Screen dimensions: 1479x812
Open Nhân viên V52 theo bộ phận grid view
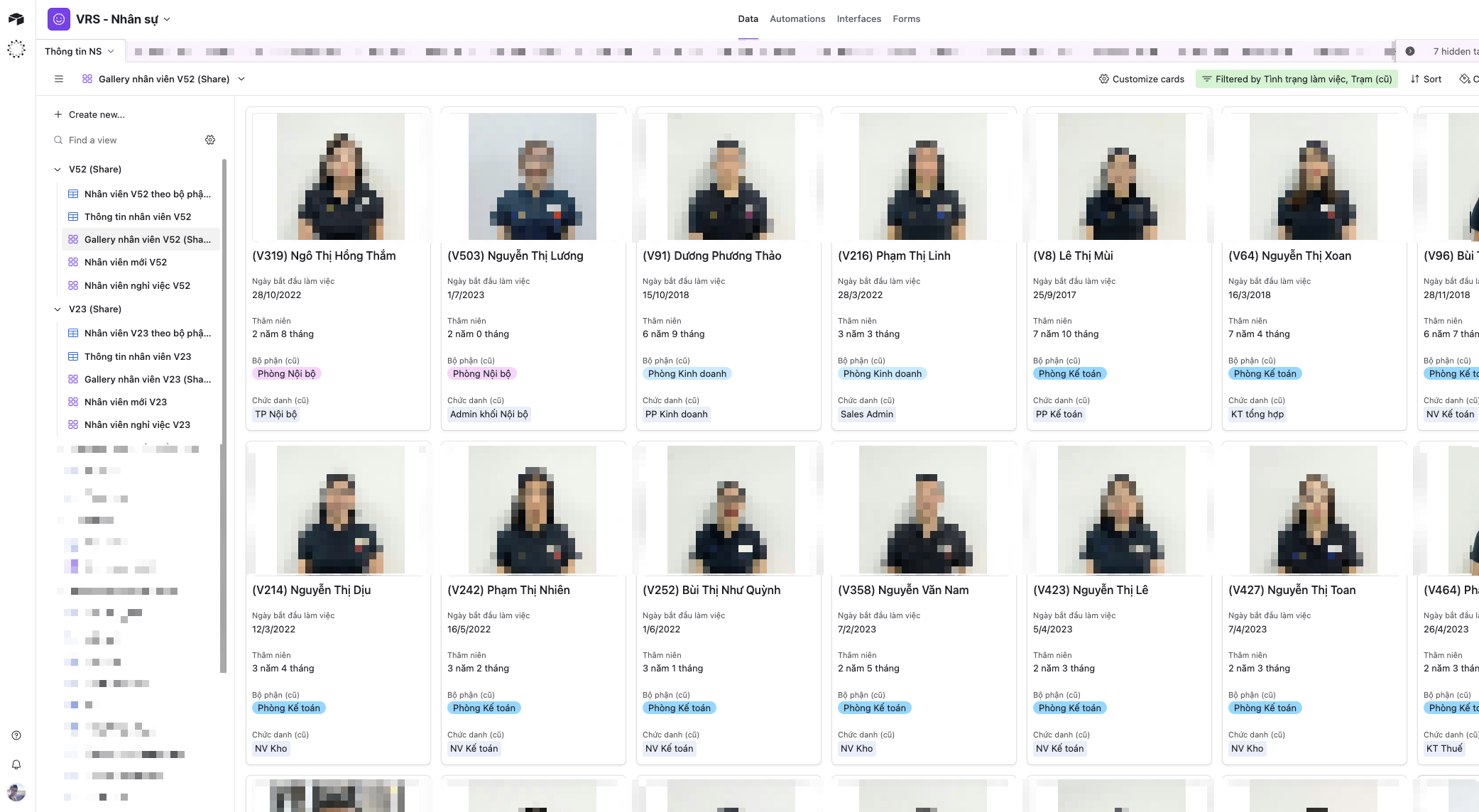pos(141,194)
